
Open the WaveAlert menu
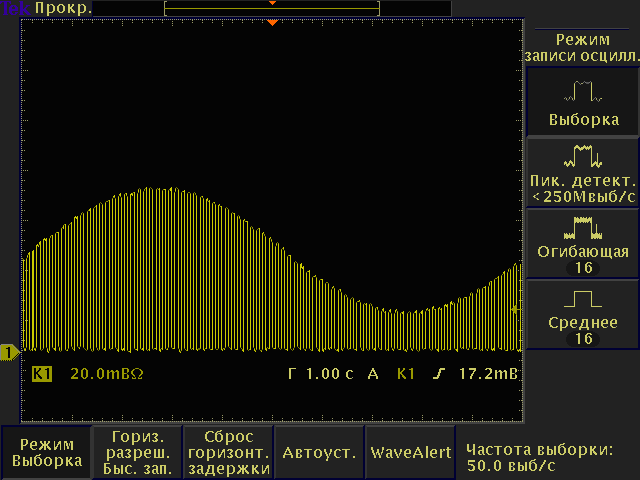[x=410, y=452]
